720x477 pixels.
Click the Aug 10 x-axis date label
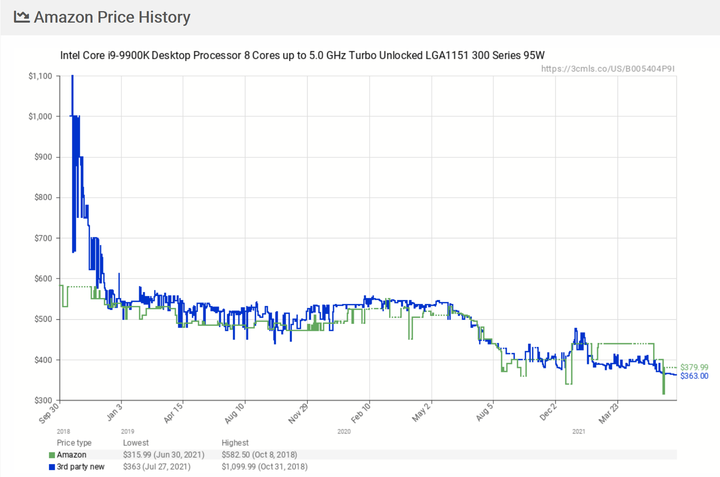coord(234,413)
